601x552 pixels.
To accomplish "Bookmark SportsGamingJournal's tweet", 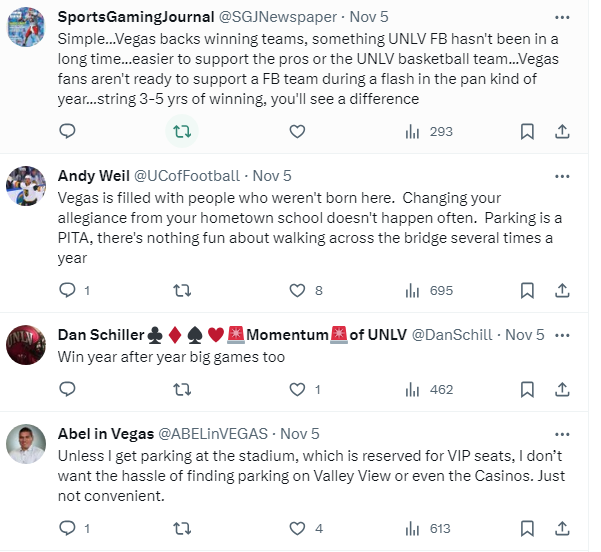I will click(528, 131).
